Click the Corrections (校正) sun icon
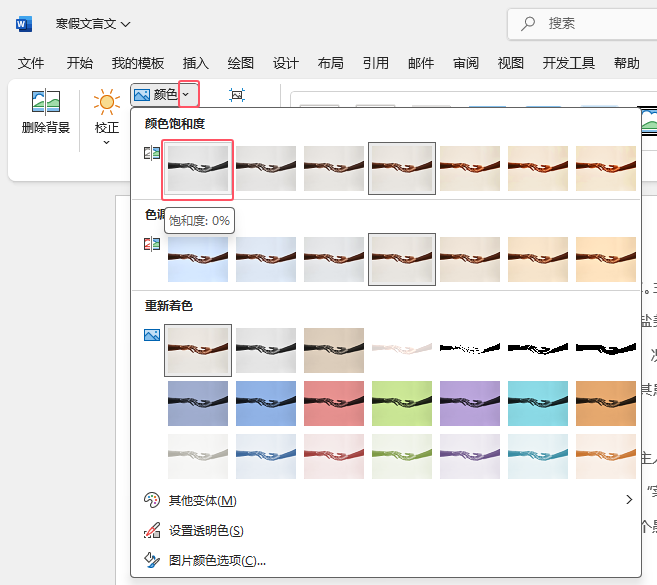Image resolution: width=657 pixels, height=585 pixels. (106, 102)
